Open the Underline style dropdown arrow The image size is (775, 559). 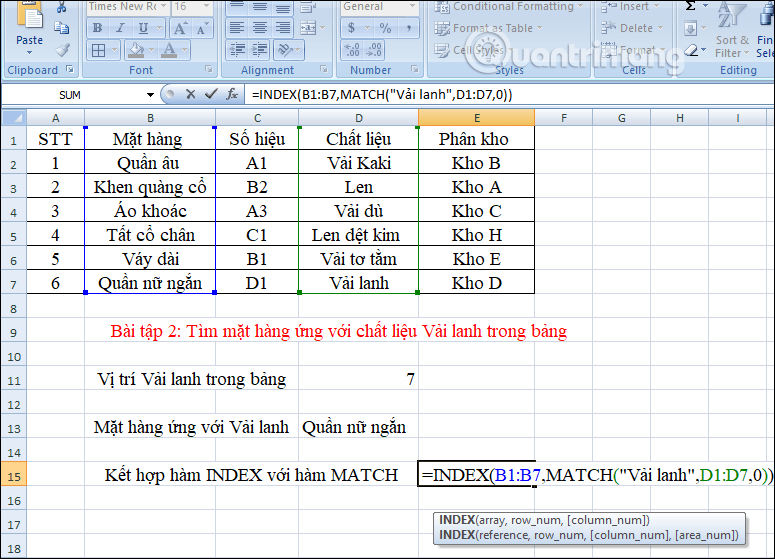(x=159, y=28)
